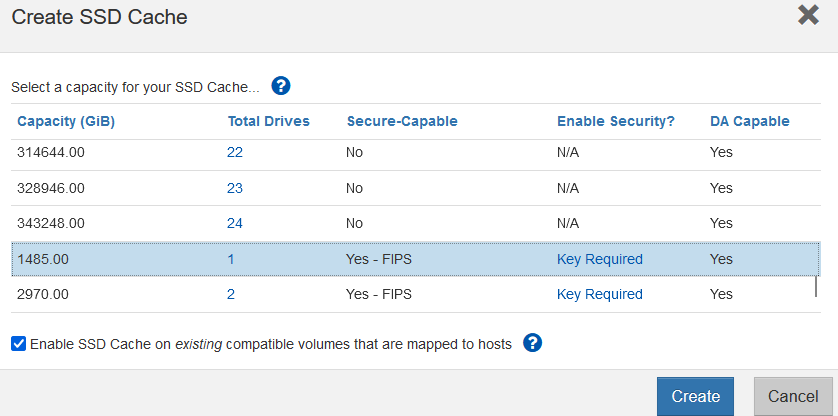Open the 24 total drives link

click(235, 223)
